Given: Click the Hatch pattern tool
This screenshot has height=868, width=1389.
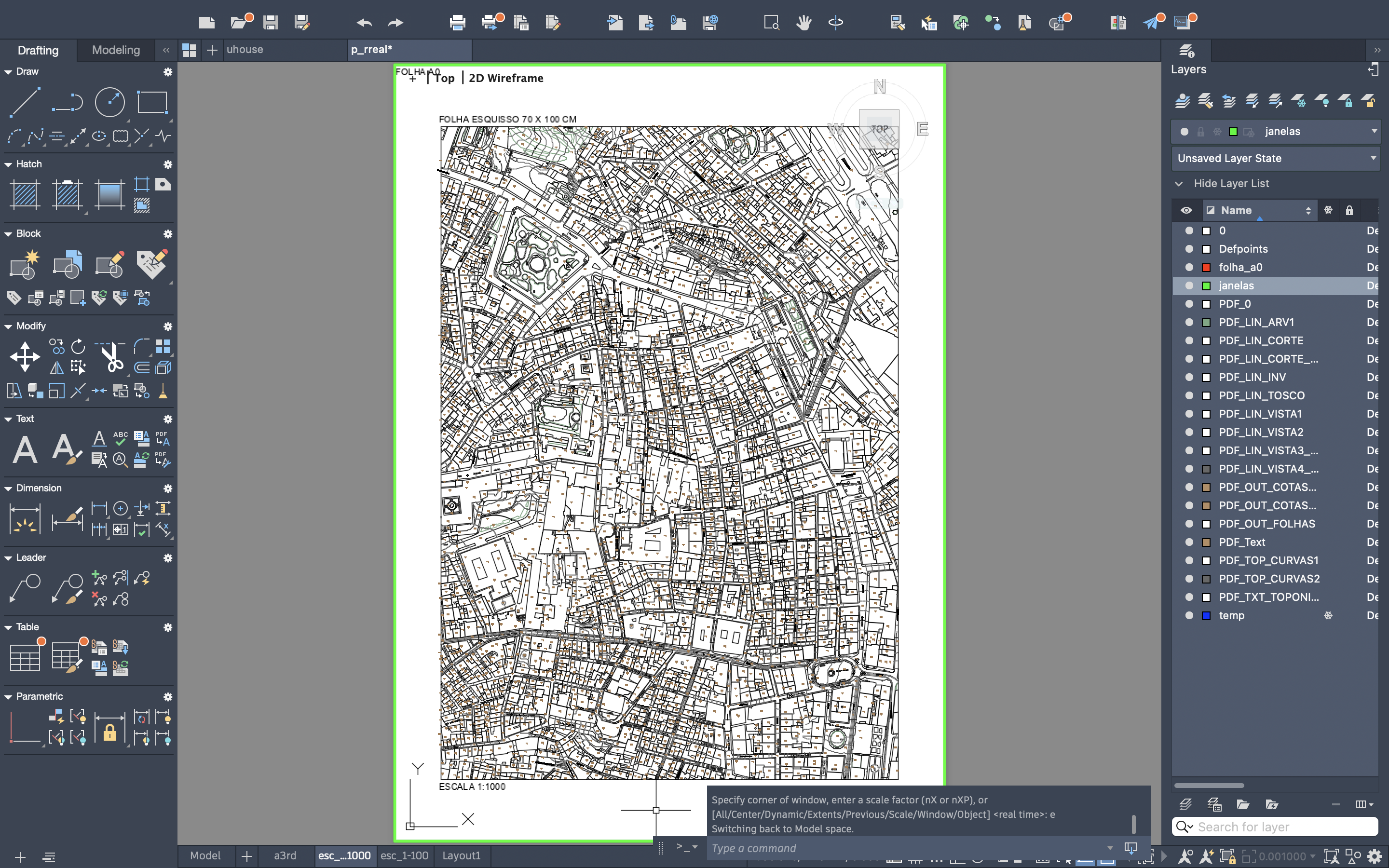Looking at the screenshot, I should pyautogui.click(x=25, y=194).
